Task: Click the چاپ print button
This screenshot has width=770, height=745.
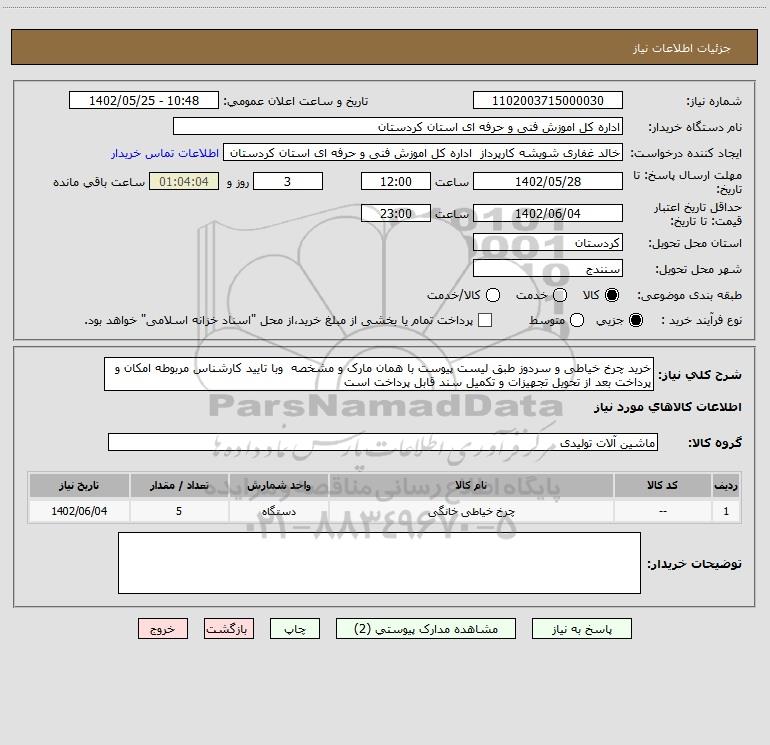Action: (295, 629)
